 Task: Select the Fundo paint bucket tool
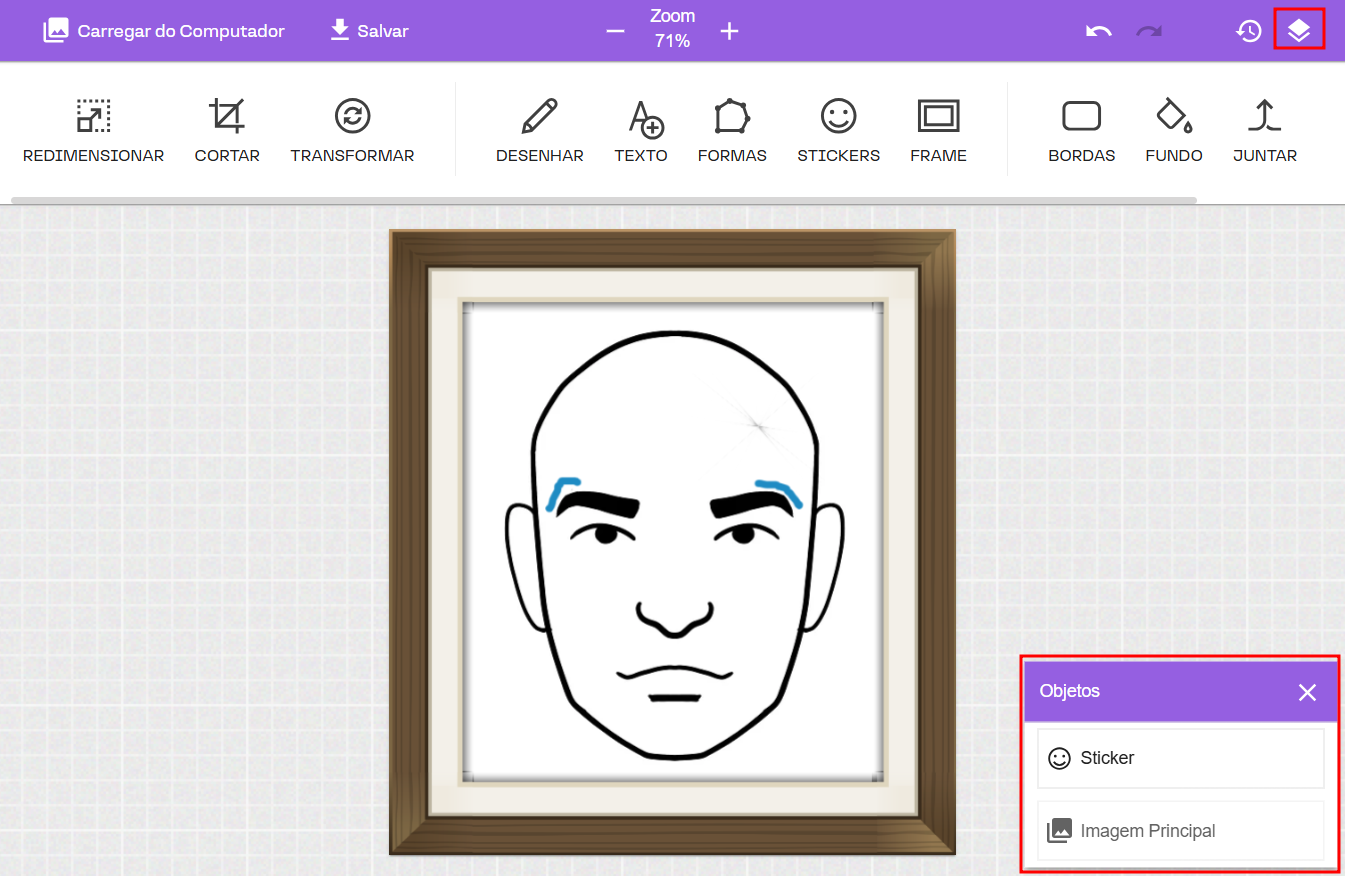(x=1174, y=130)
